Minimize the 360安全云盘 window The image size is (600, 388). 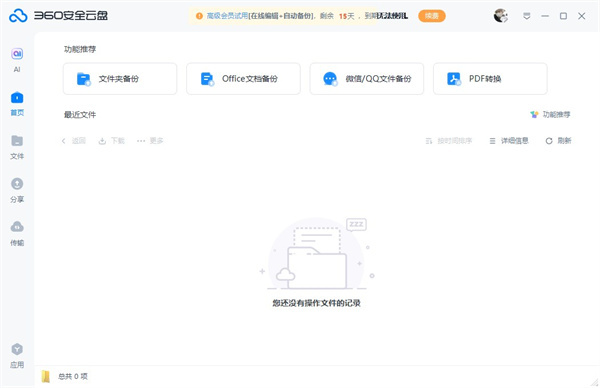pos(545,16)
